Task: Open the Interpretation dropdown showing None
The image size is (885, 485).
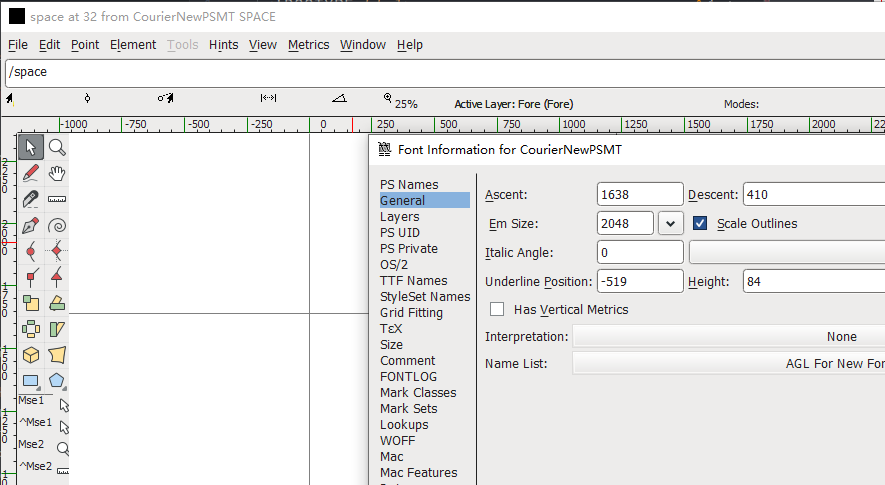Action: coord(729,337)
